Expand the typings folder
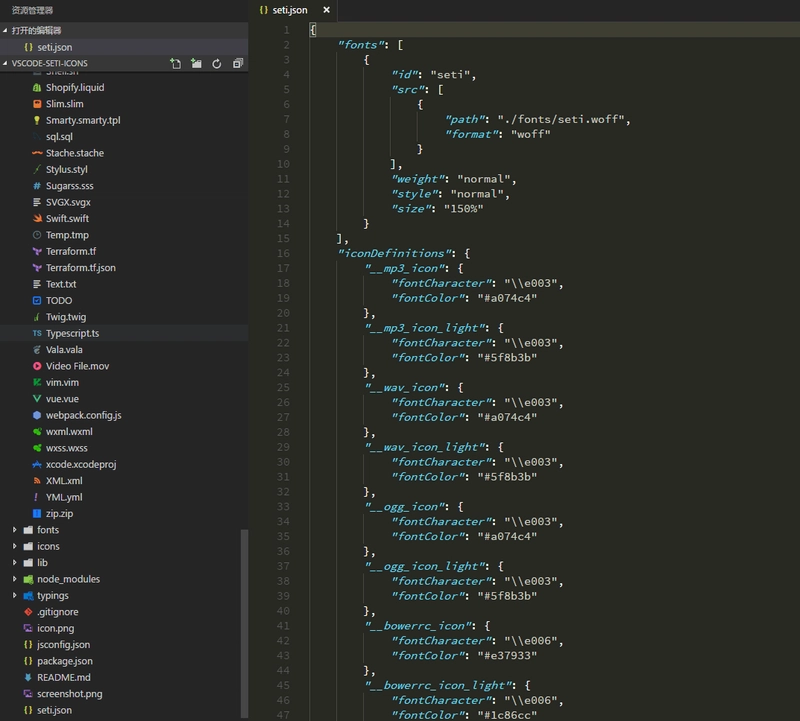800x721 pixels. [14, 595]
